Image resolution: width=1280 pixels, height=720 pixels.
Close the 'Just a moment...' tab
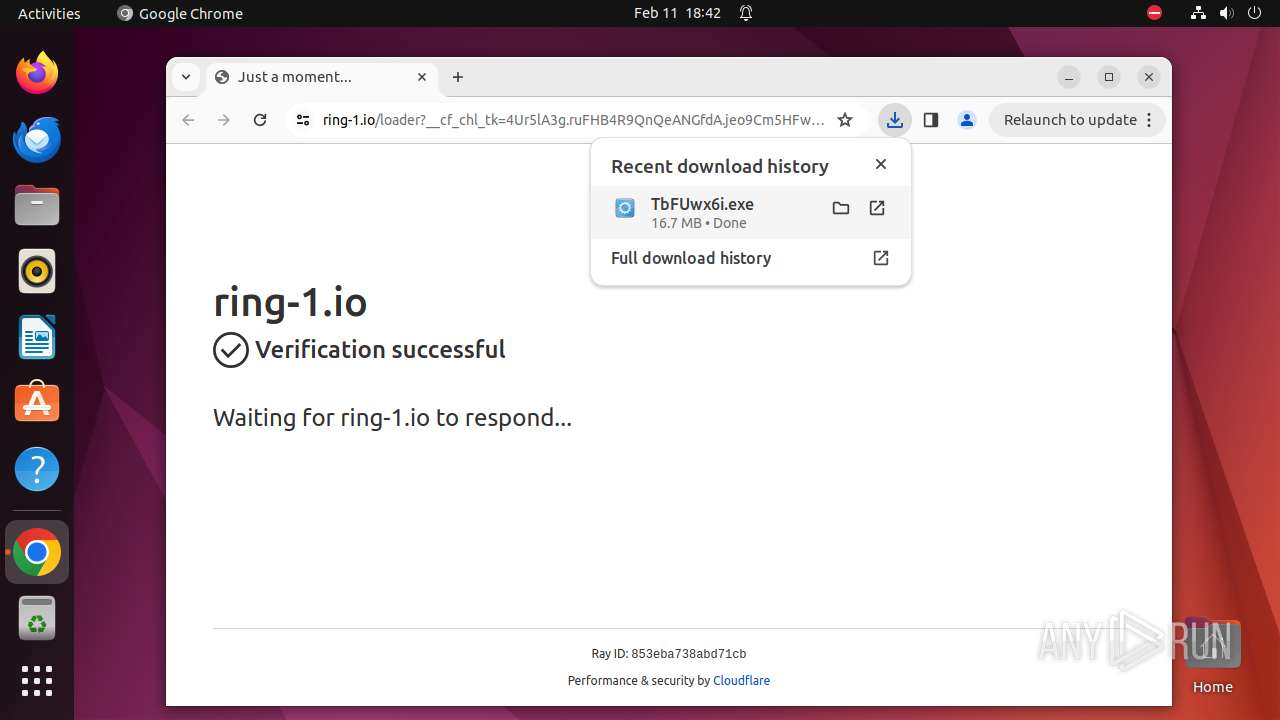[422, 77]
